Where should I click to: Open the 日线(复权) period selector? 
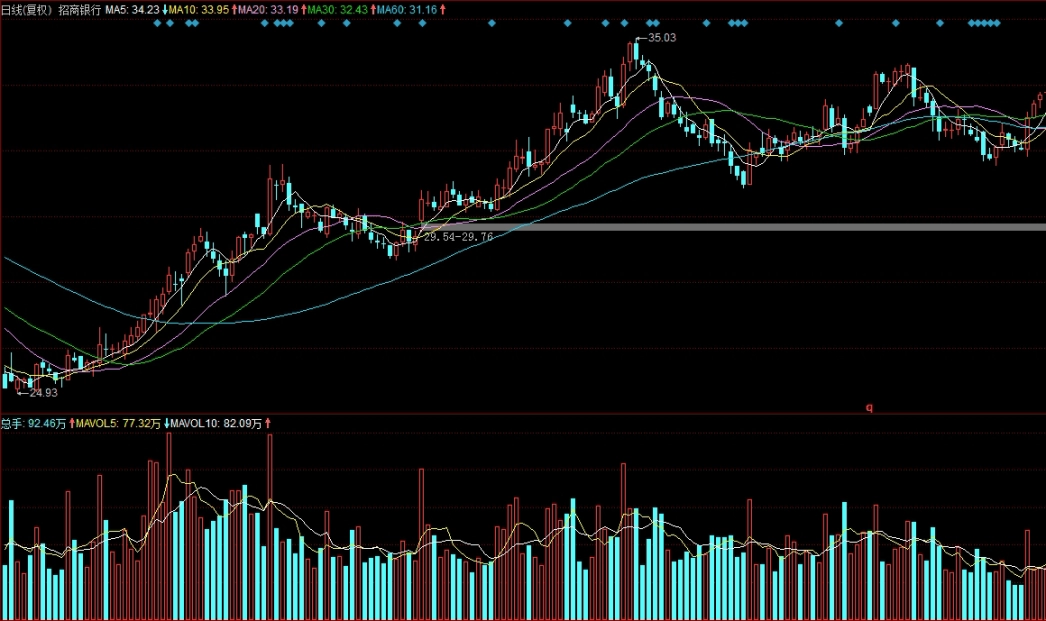[x=26, y=8]
